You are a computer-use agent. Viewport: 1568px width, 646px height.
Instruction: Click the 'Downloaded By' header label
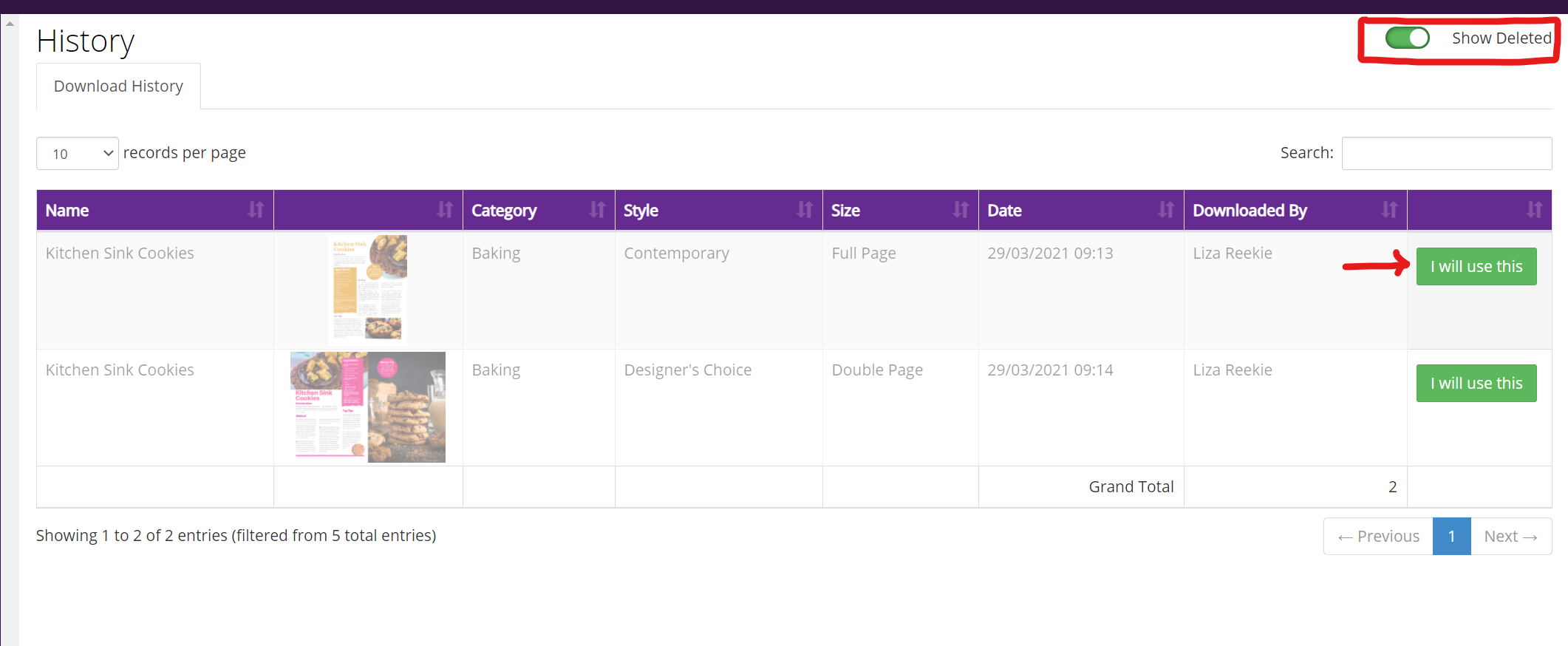(1250, 211)
